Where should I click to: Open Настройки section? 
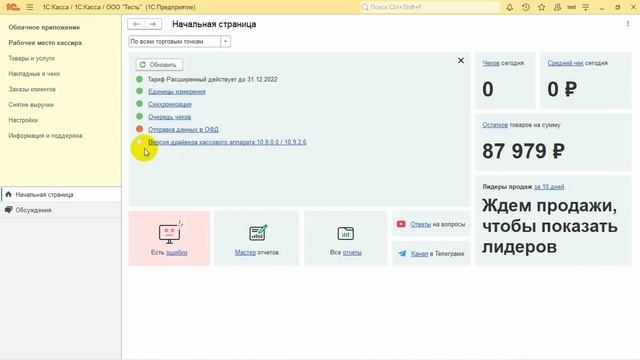point(23,120)
